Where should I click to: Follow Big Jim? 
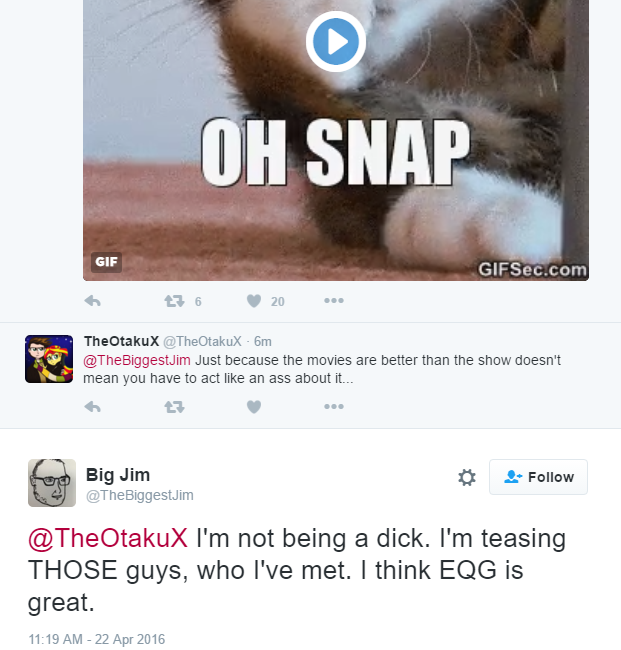(x=538, y=477)
